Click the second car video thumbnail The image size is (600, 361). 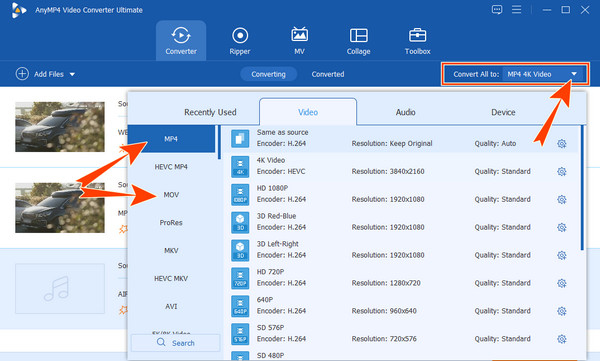(x=60, y=207)
